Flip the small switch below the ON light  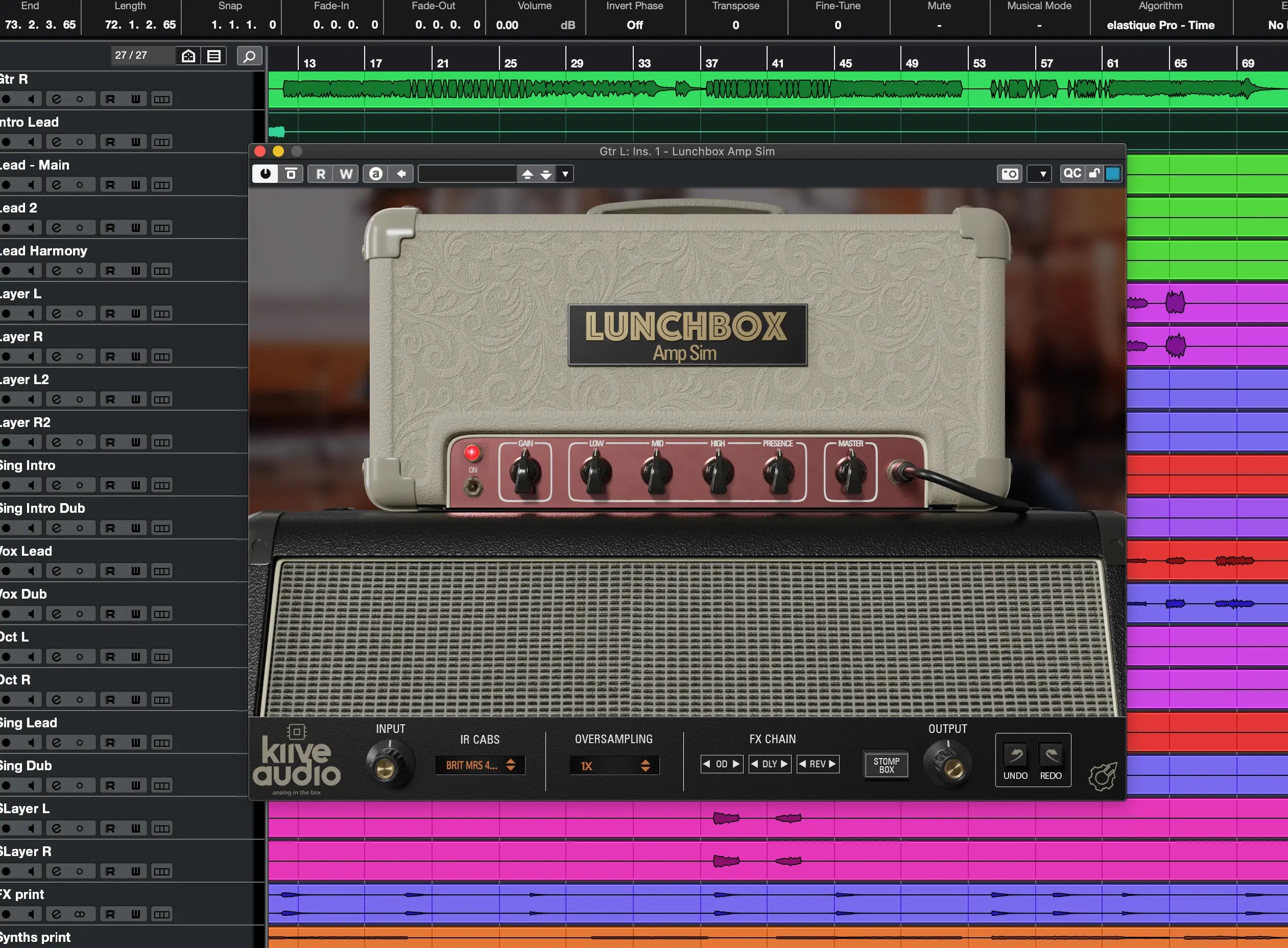pyautogui.click(x=473, y=488)
